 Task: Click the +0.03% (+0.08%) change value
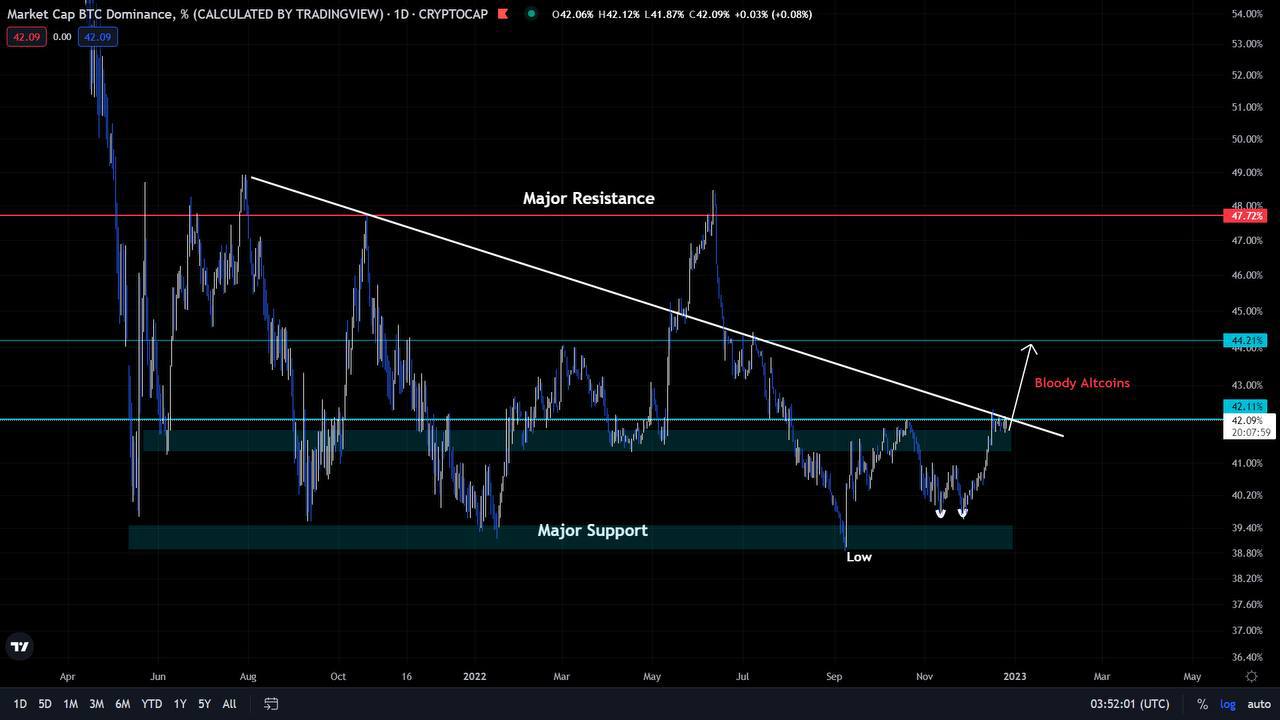tap(774, 14)
